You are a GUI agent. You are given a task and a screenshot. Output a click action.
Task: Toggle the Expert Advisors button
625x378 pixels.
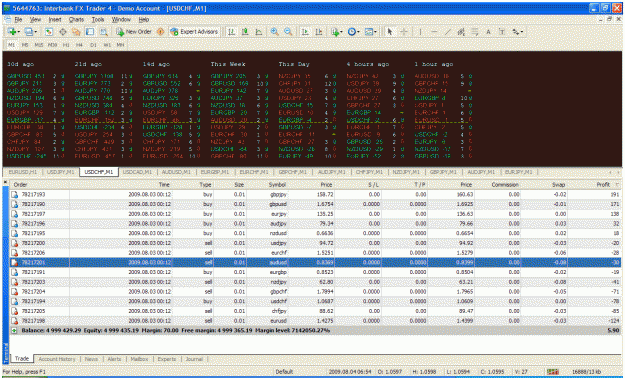coord(194,32)
